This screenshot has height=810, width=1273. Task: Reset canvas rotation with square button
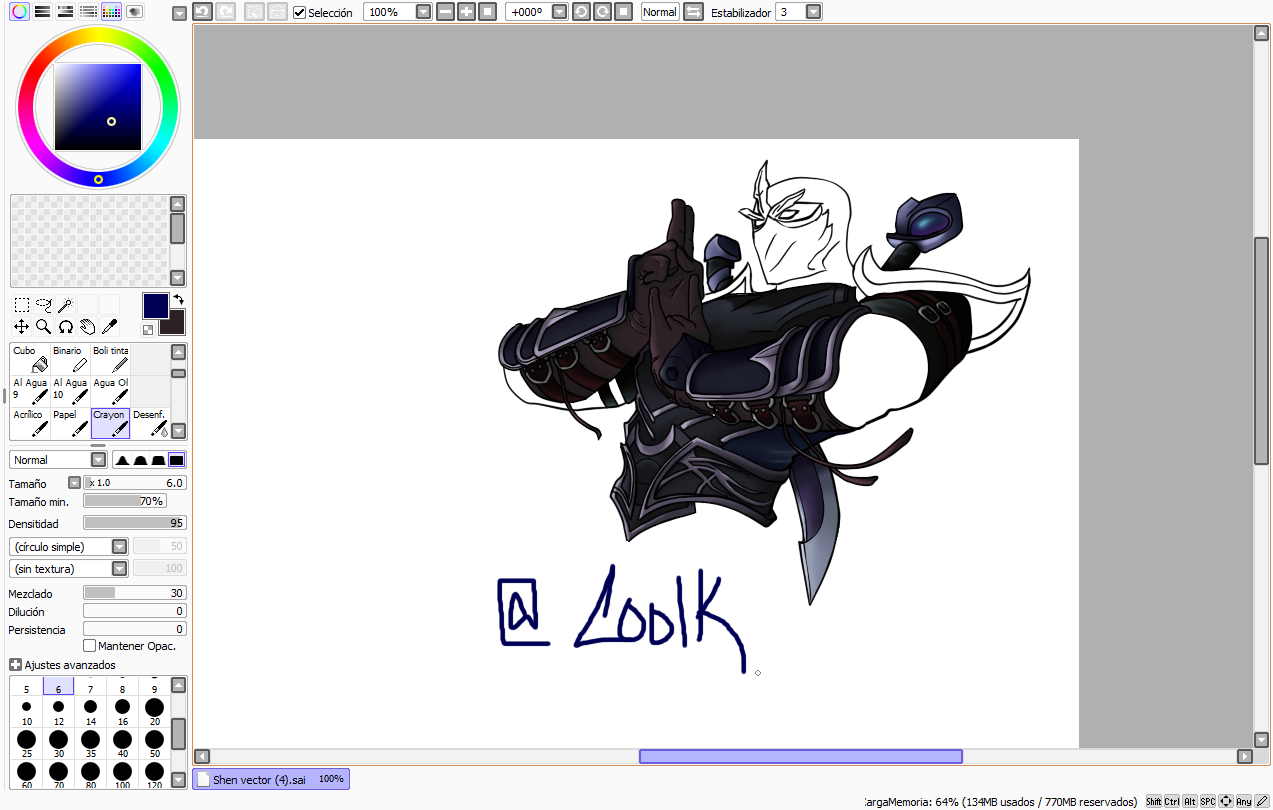tap(623, 12)
